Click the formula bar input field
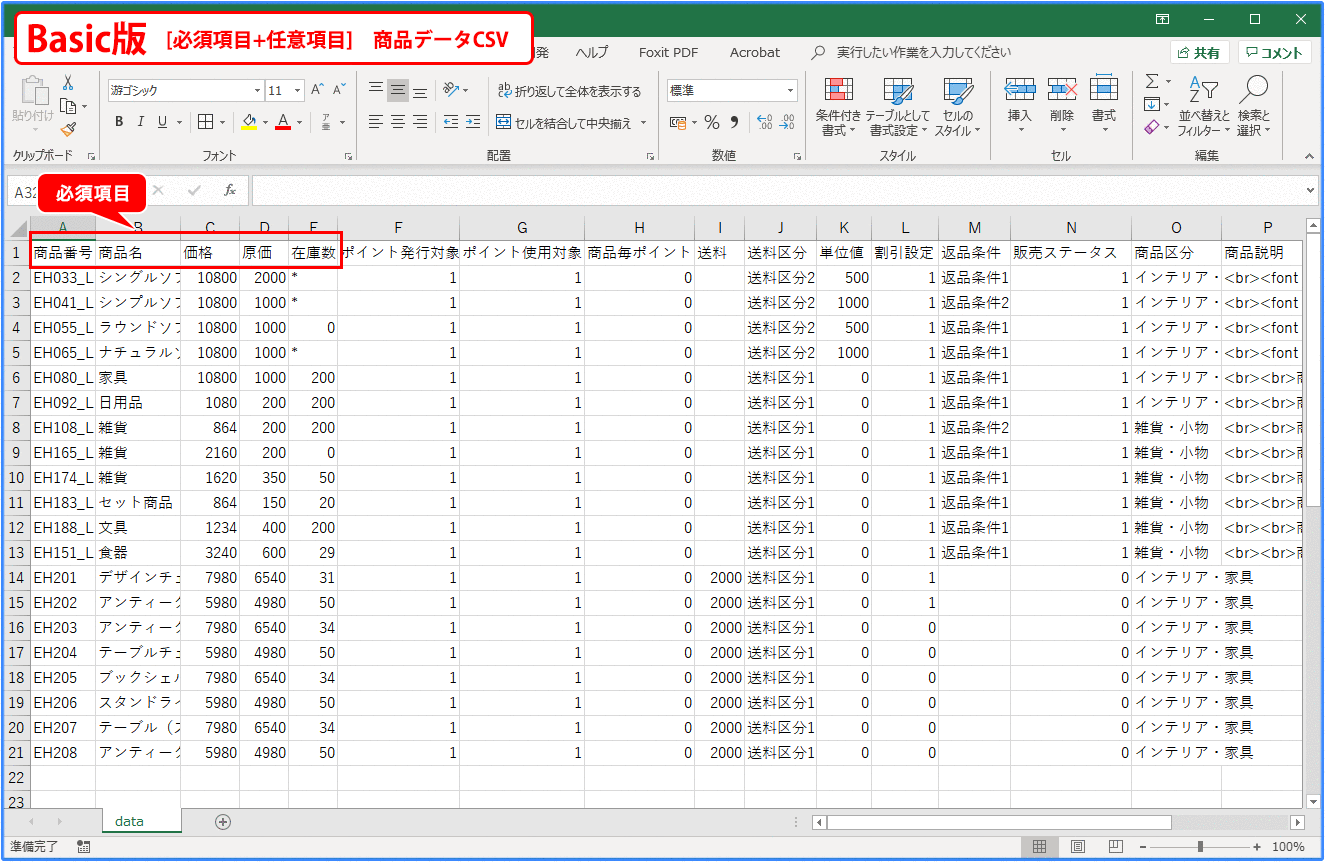Screen dimensions: 1325x862 tap(780, 190)
